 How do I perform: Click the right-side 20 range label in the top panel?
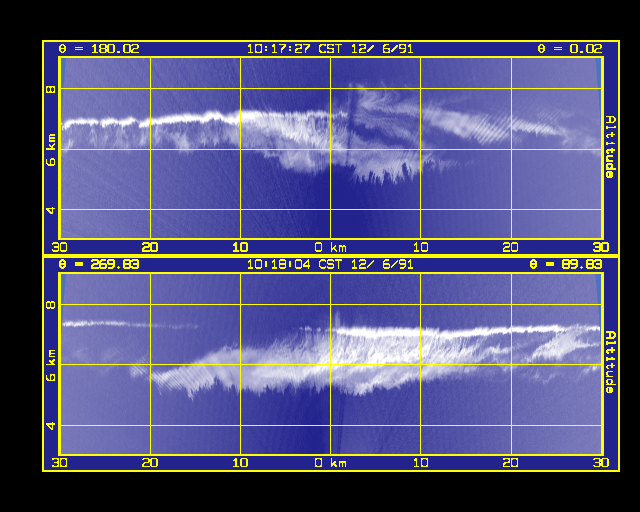click(x=511, y=247)
